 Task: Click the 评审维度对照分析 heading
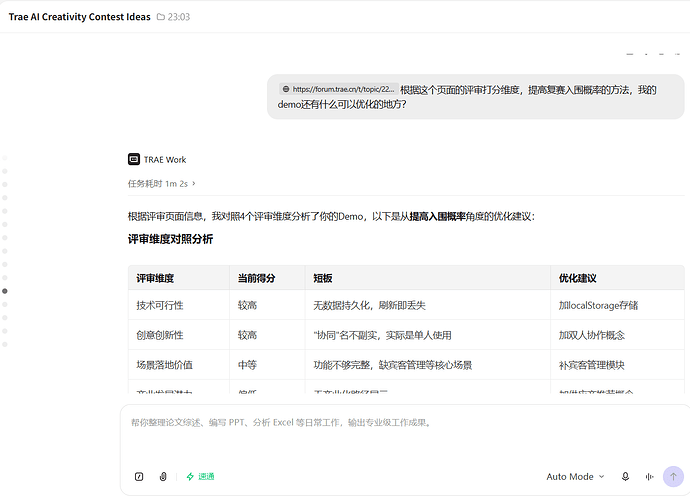click(170, 239)
